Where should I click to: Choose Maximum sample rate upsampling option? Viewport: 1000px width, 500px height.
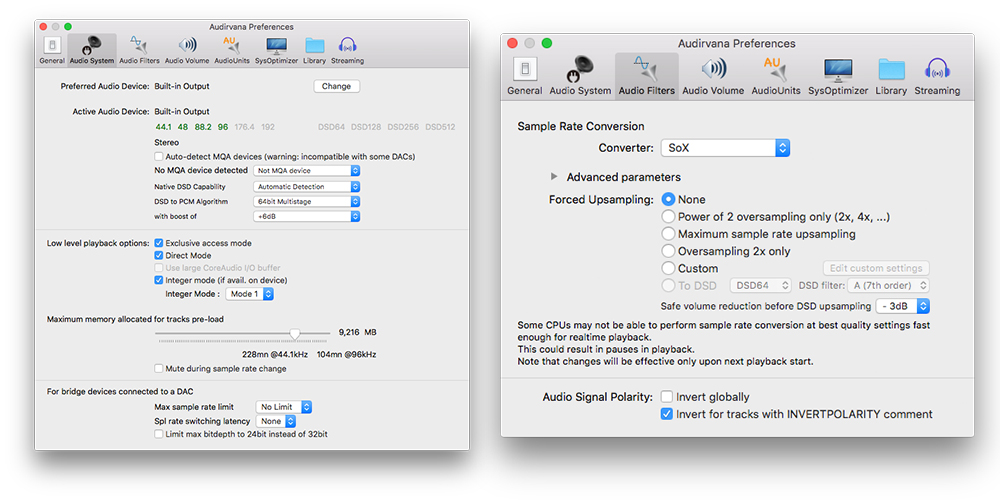pyautogui.click(x=668, y=234)
